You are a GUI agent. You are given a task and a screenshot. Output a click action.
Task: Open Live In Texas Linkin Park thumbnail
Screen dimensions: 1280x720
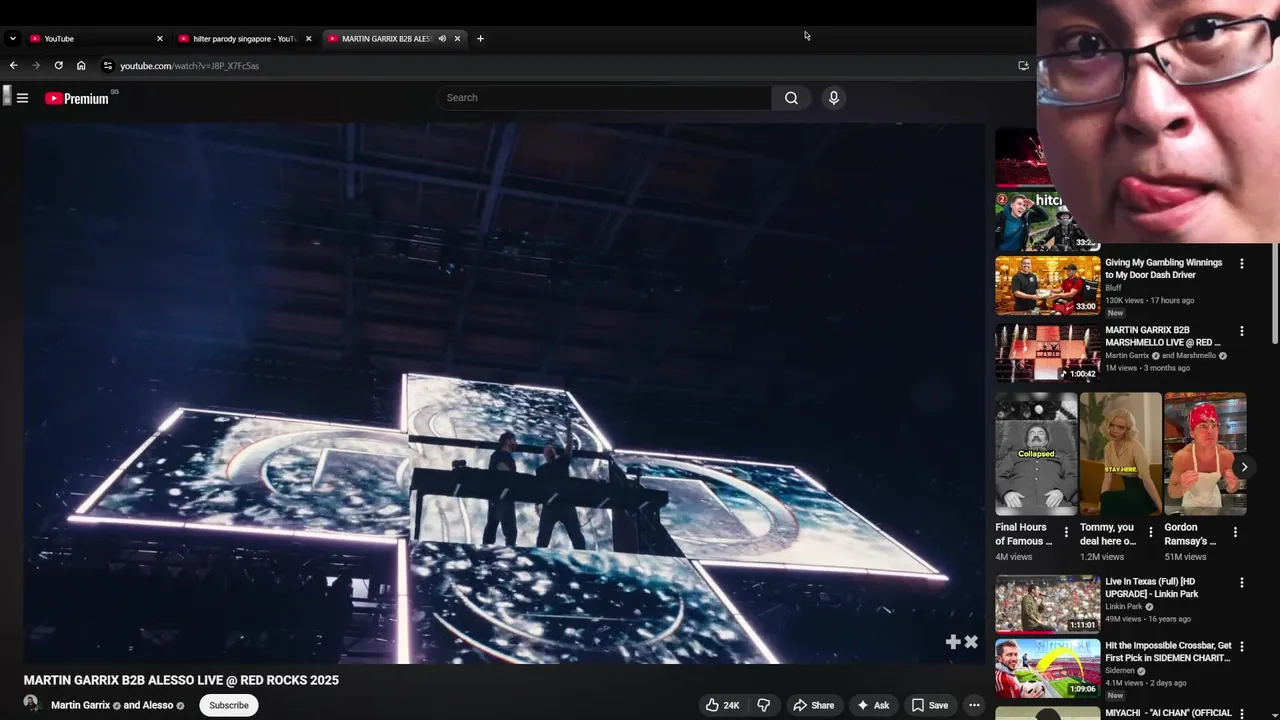1047,604
